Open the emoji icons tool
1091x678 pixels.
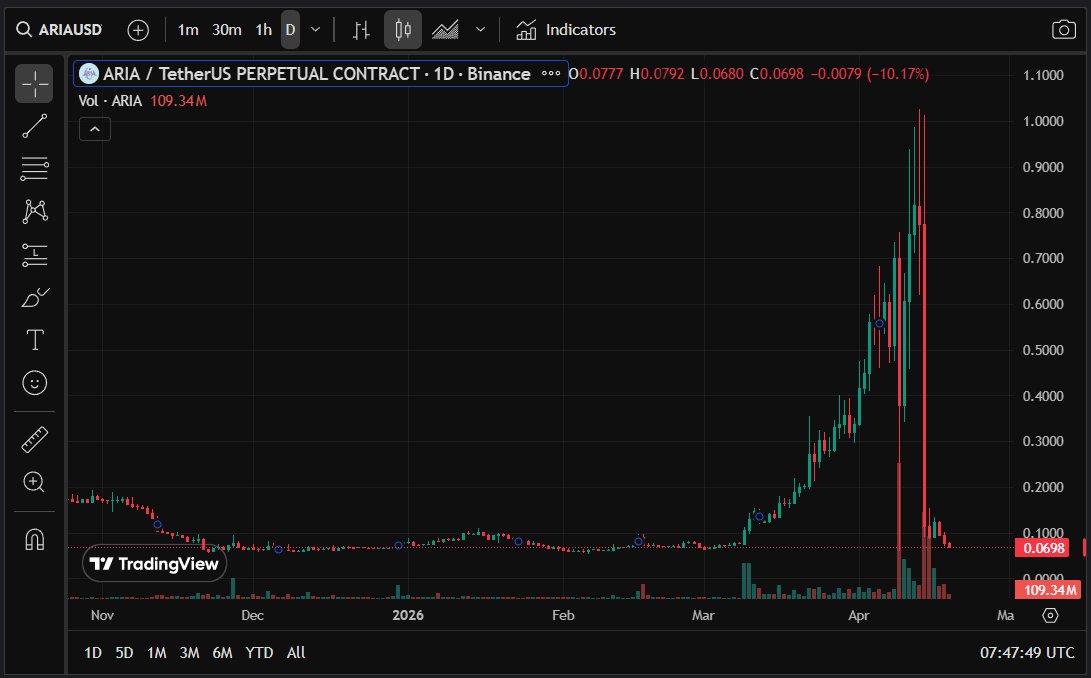(x=34, y=383)
